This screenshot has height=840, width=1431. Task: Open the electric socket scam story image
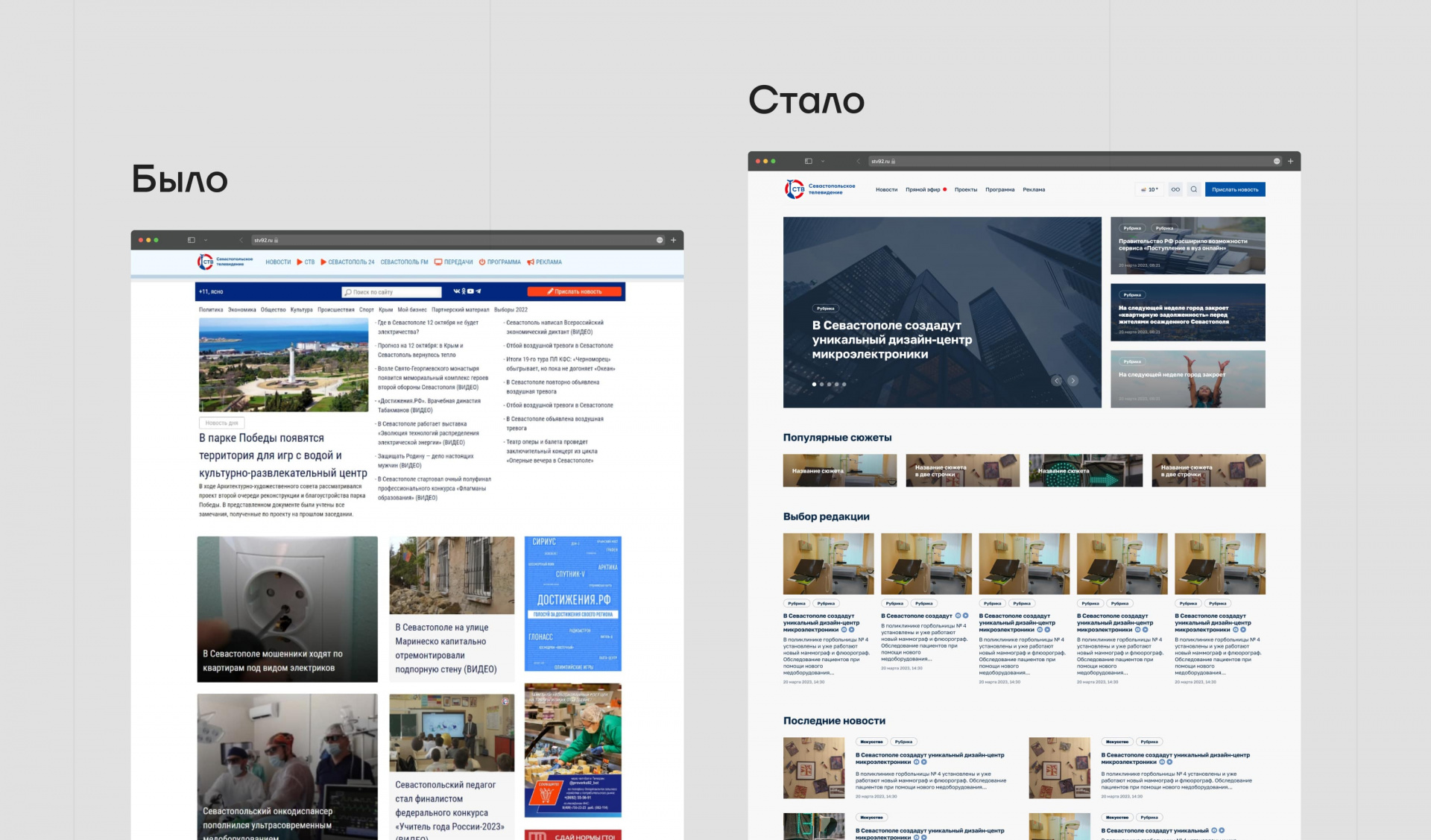pyautogui.click(x=287, y=609)
